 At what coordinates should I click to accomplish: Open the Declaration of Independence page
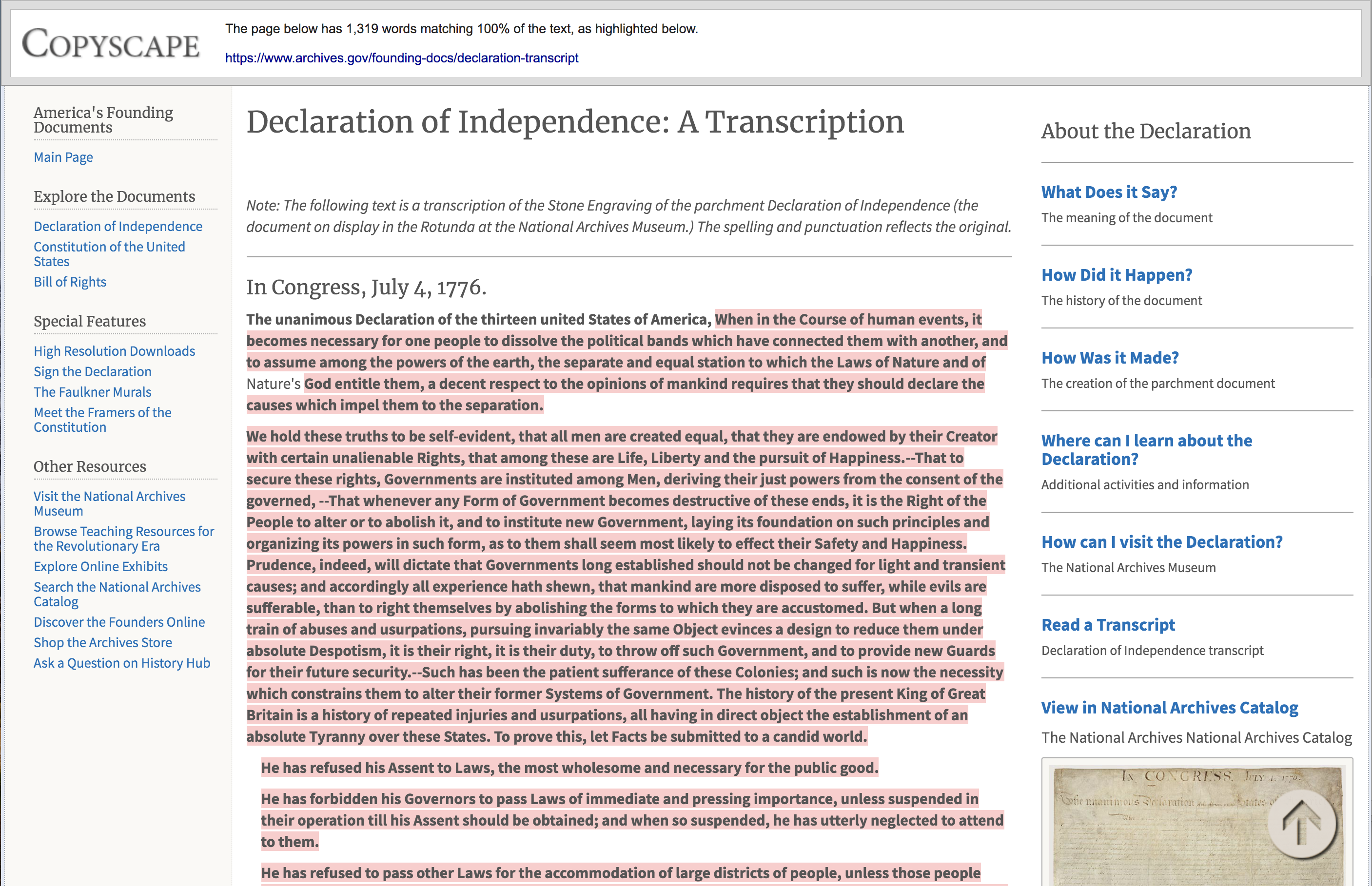tap(118, 225)
